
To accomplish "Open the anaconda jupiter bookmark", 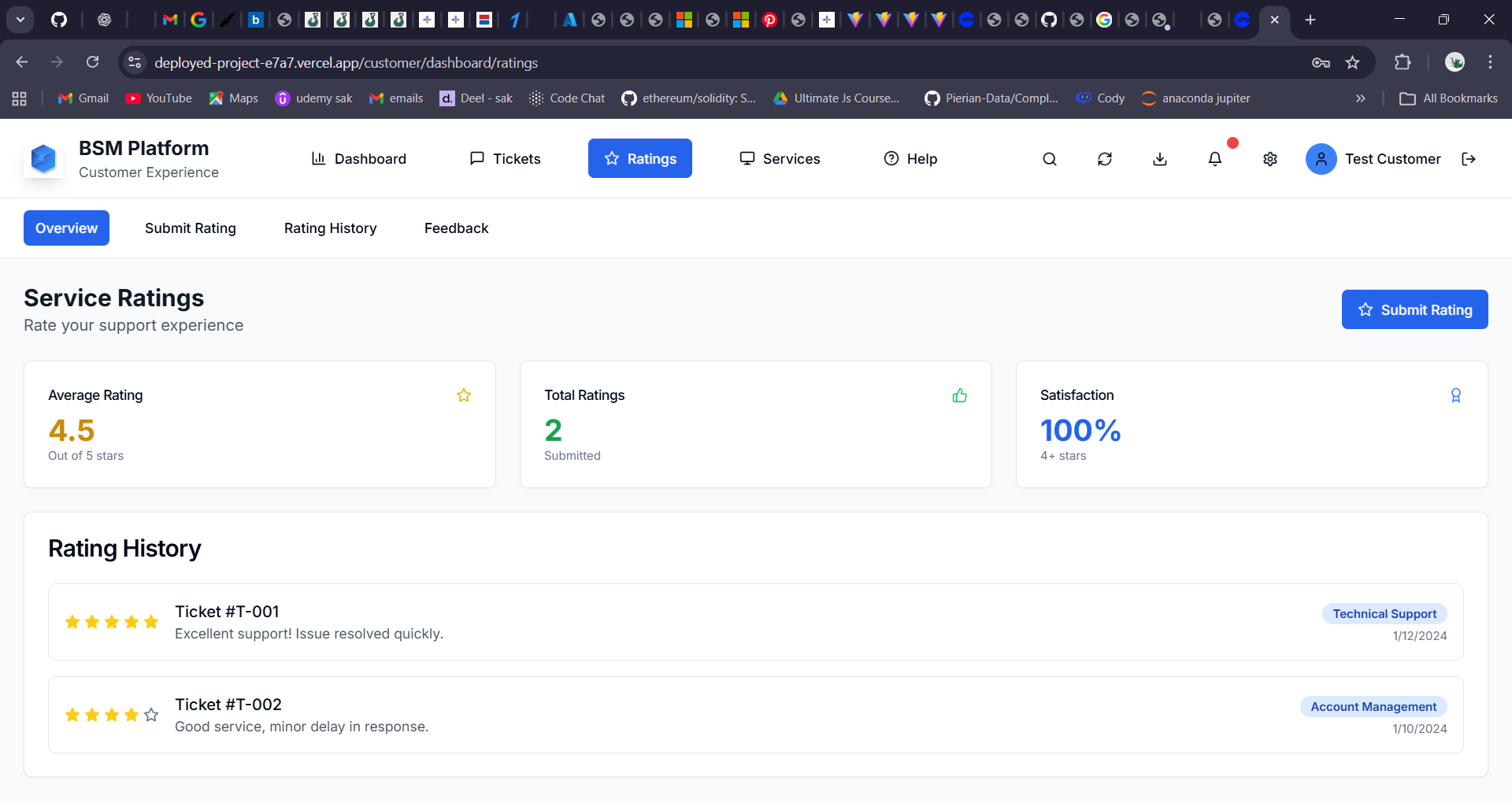I will coord(1195,98).
